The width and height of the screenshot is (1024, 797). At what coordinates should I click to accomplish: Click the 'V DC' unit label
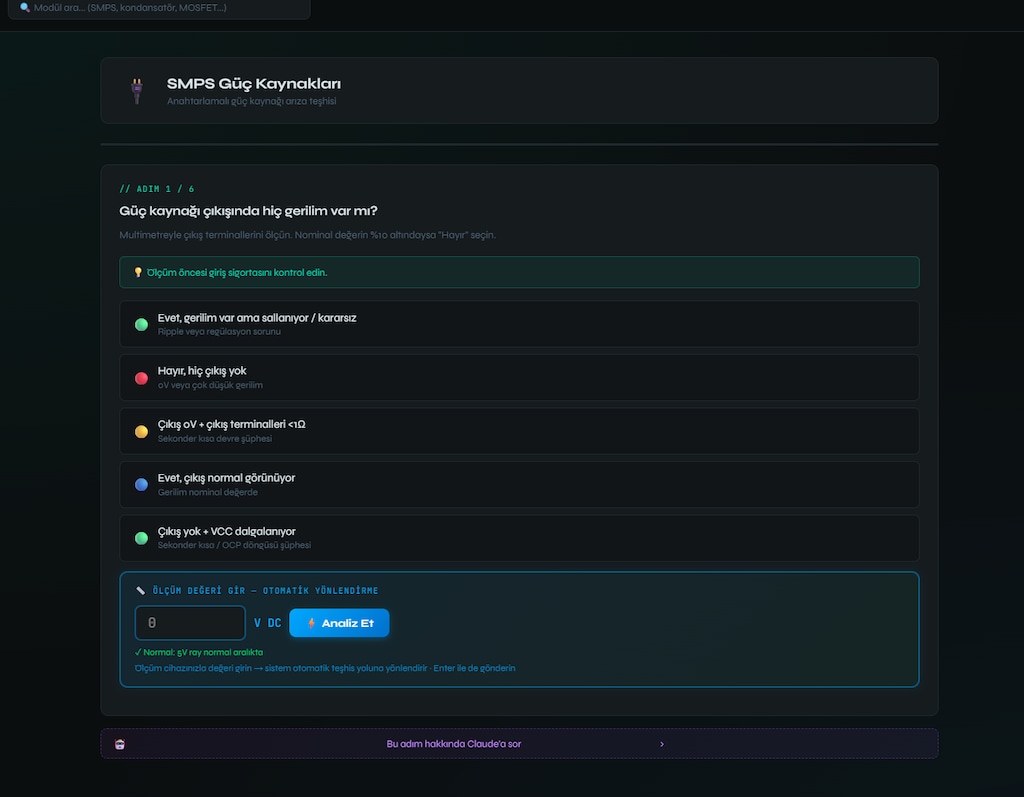point(267,623)
